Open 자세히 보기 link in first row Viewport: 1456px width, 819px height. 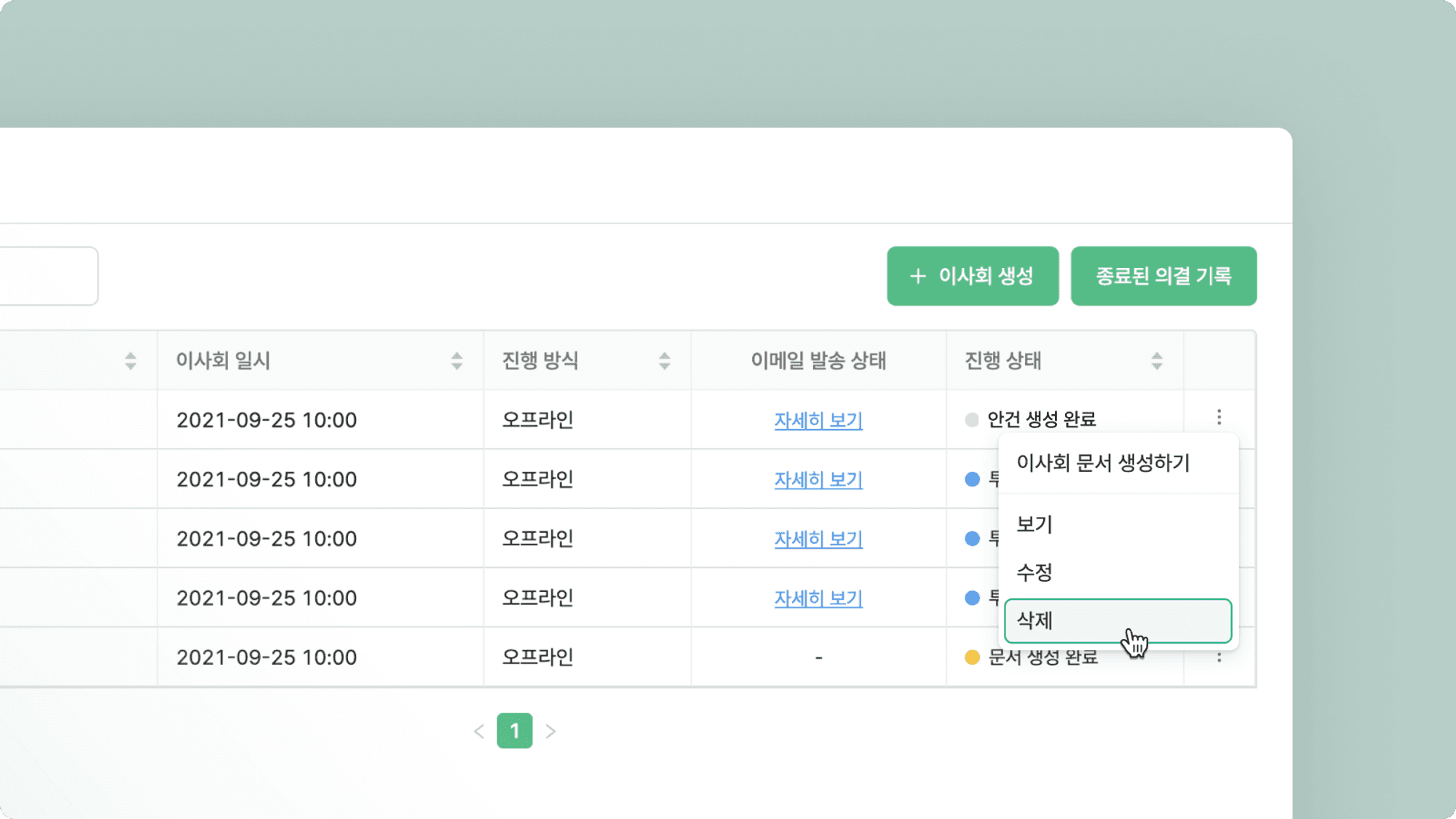[x=818, y=420]
